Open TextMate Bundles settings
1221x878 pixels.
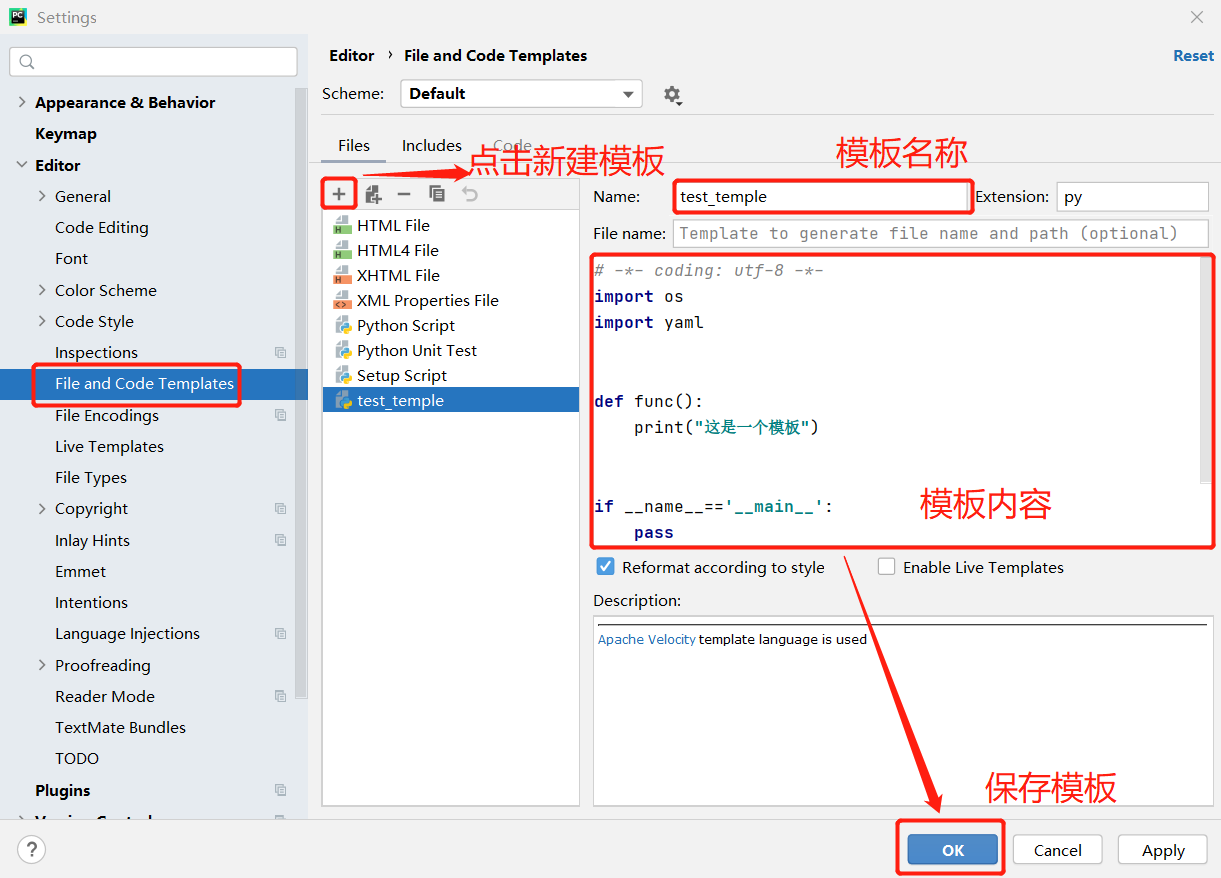pos(120,728)
